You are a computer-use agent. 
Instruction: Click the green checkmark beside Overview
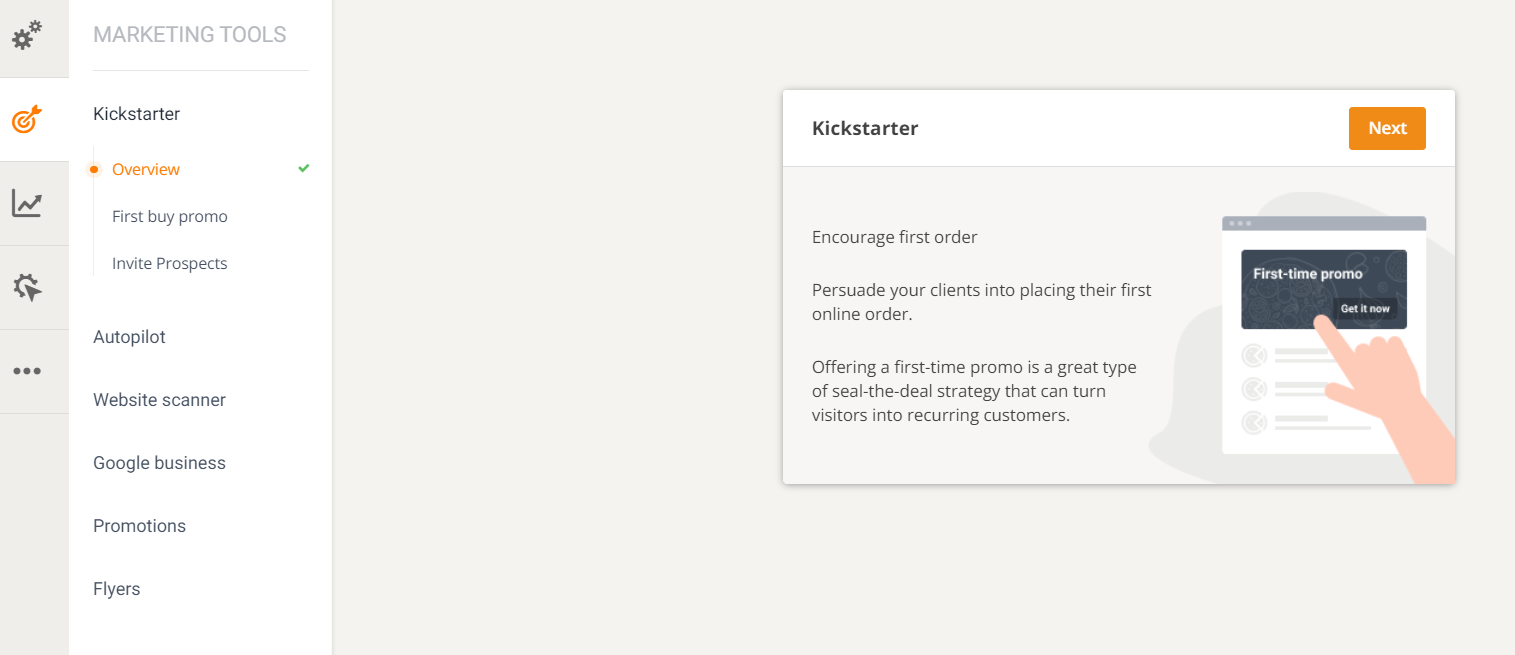tap(303, 168)
